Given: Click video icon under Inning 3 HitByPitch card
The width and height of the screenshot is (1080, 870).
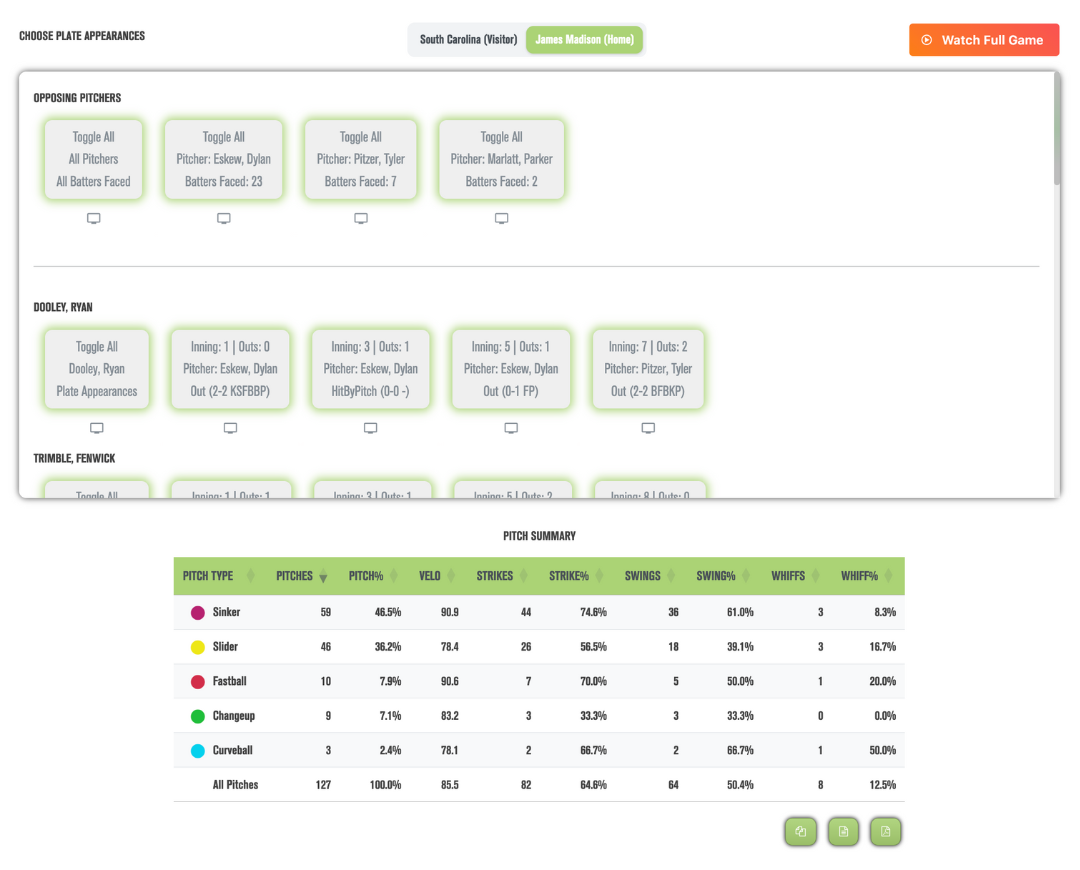Looking at the screenshot, I should click(x=371, y=428).
